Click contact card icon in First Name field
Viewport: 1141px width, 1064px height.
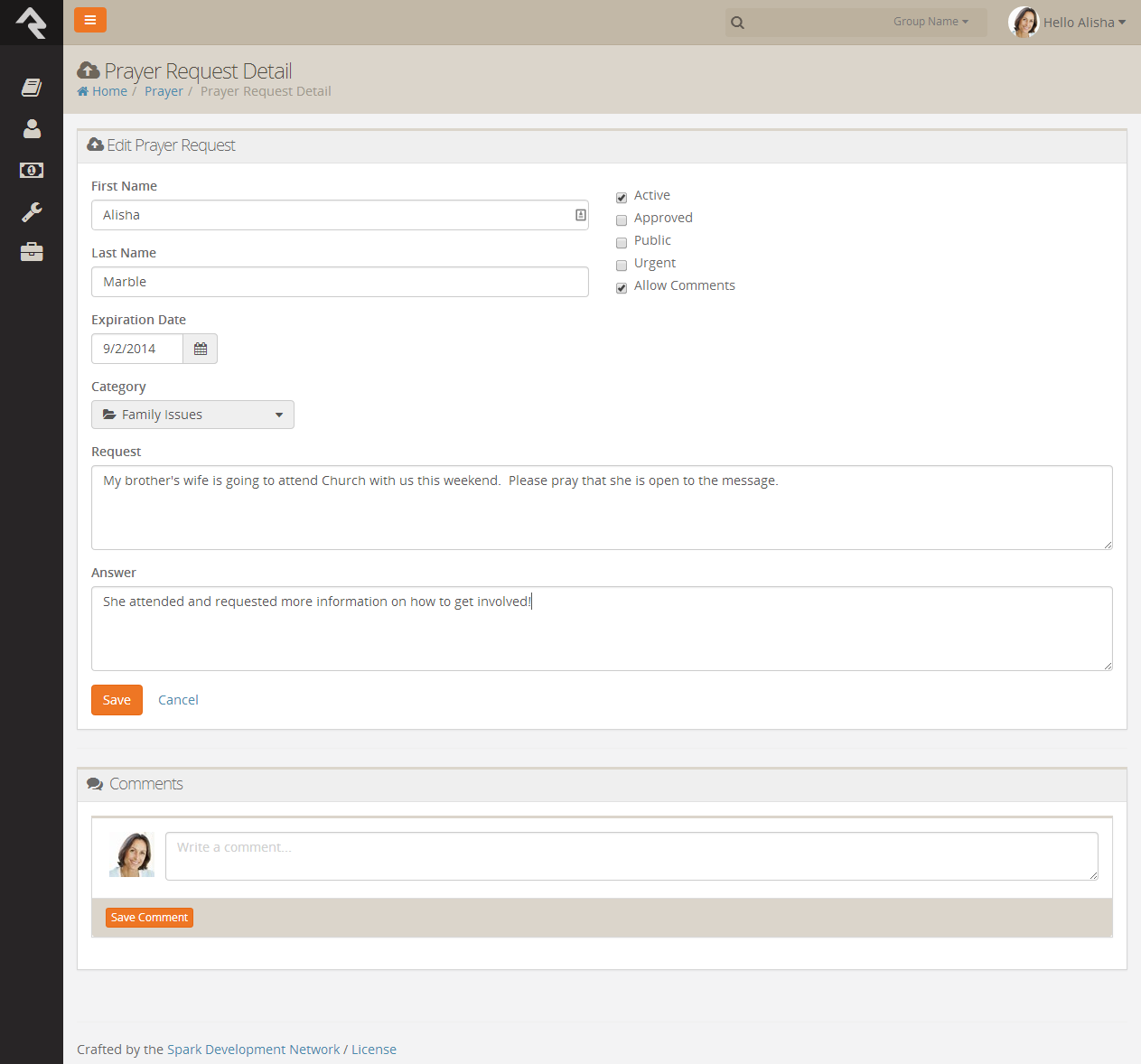coord(581,215)
